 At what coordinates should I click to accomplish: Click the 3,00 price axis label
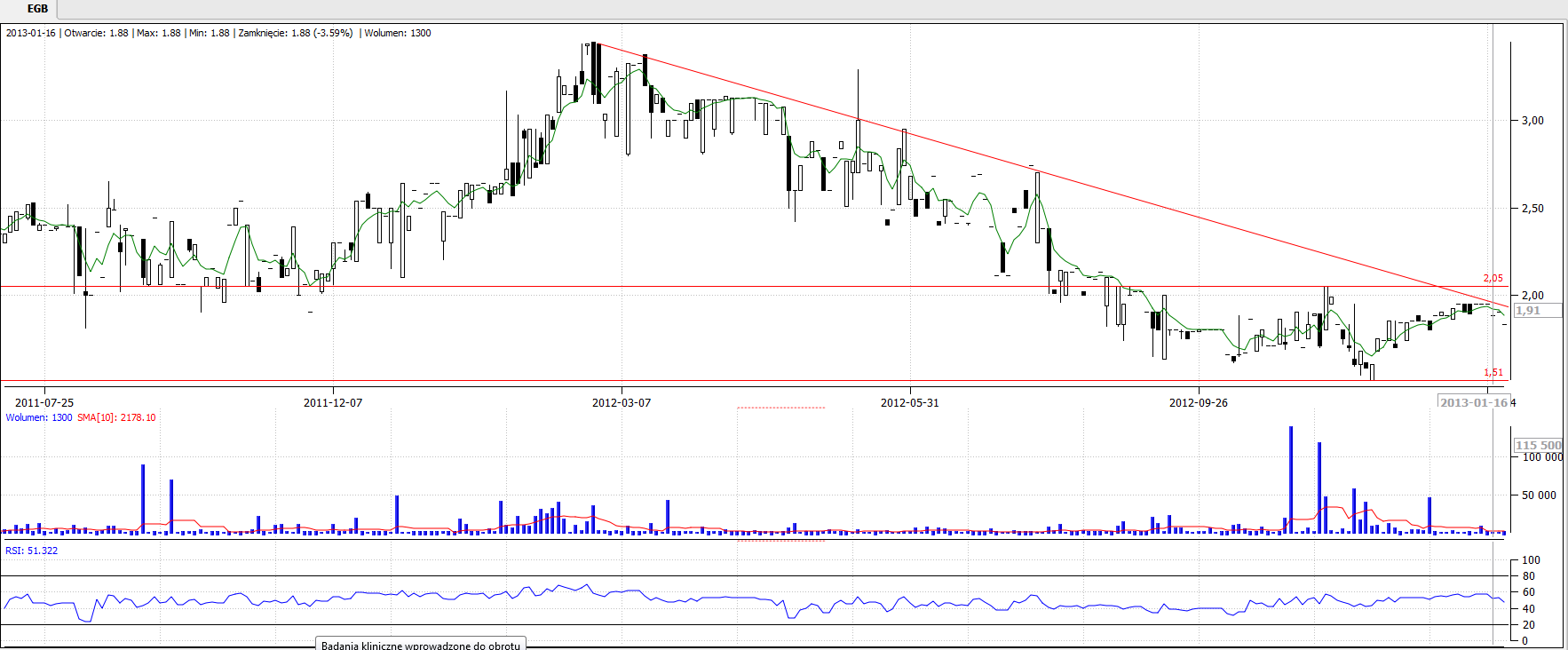click(x=1532, y=120)
